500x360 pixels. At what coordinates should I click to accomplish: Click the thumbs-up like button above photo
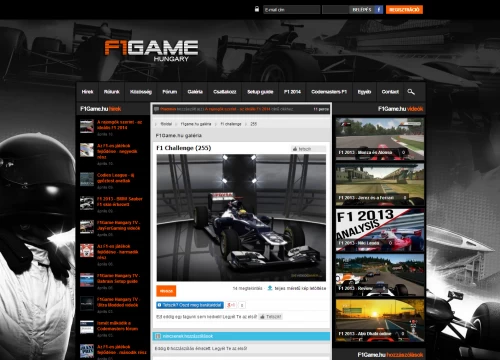click(308, 149)
